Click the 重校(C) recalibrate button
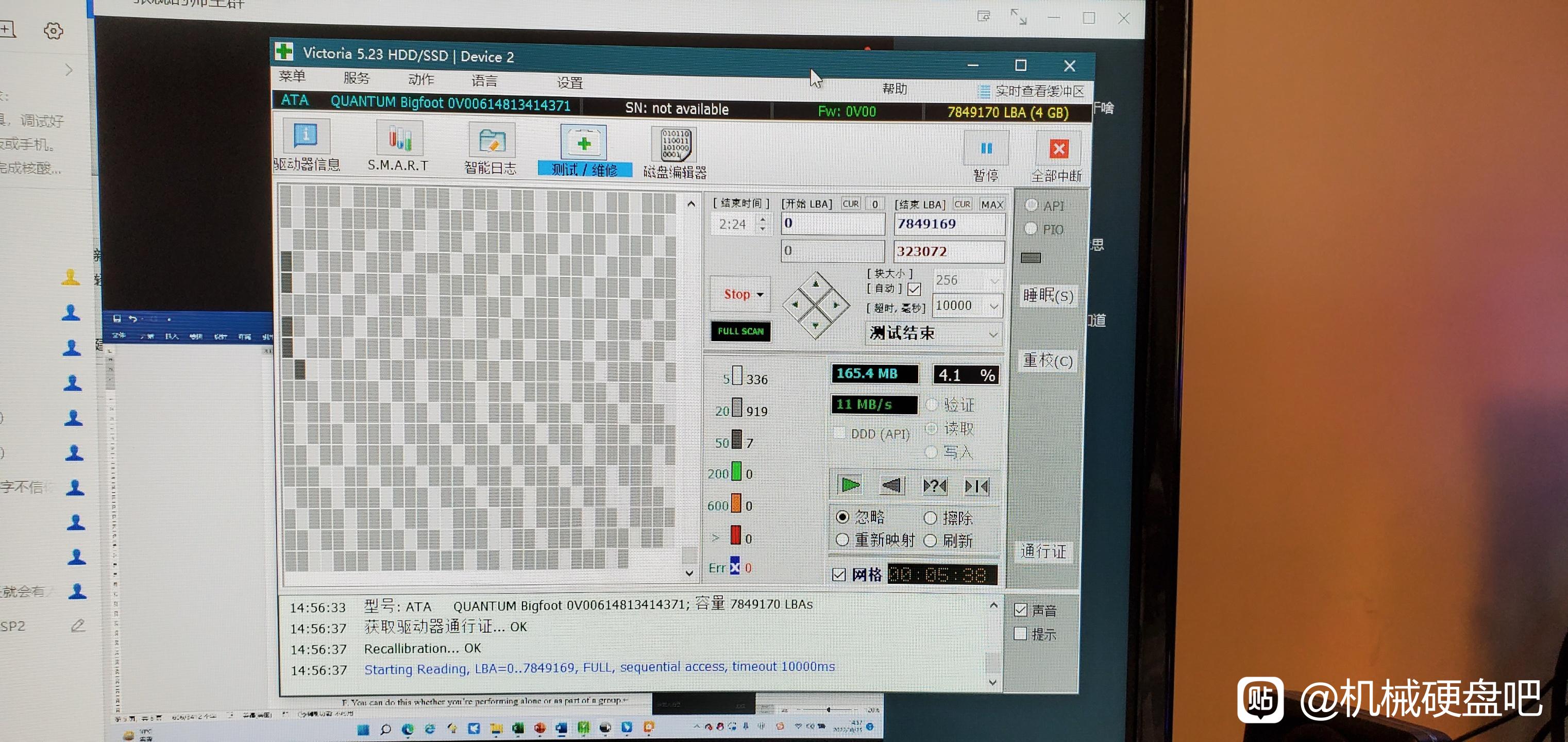Screen dimensions: 1568x742 point(1047,360)
